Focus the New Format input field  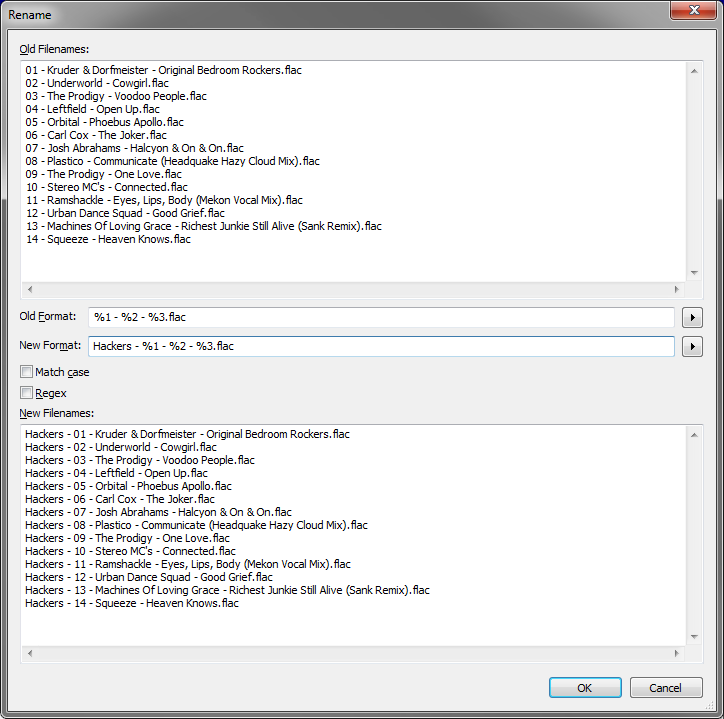(x=381, y=346)
